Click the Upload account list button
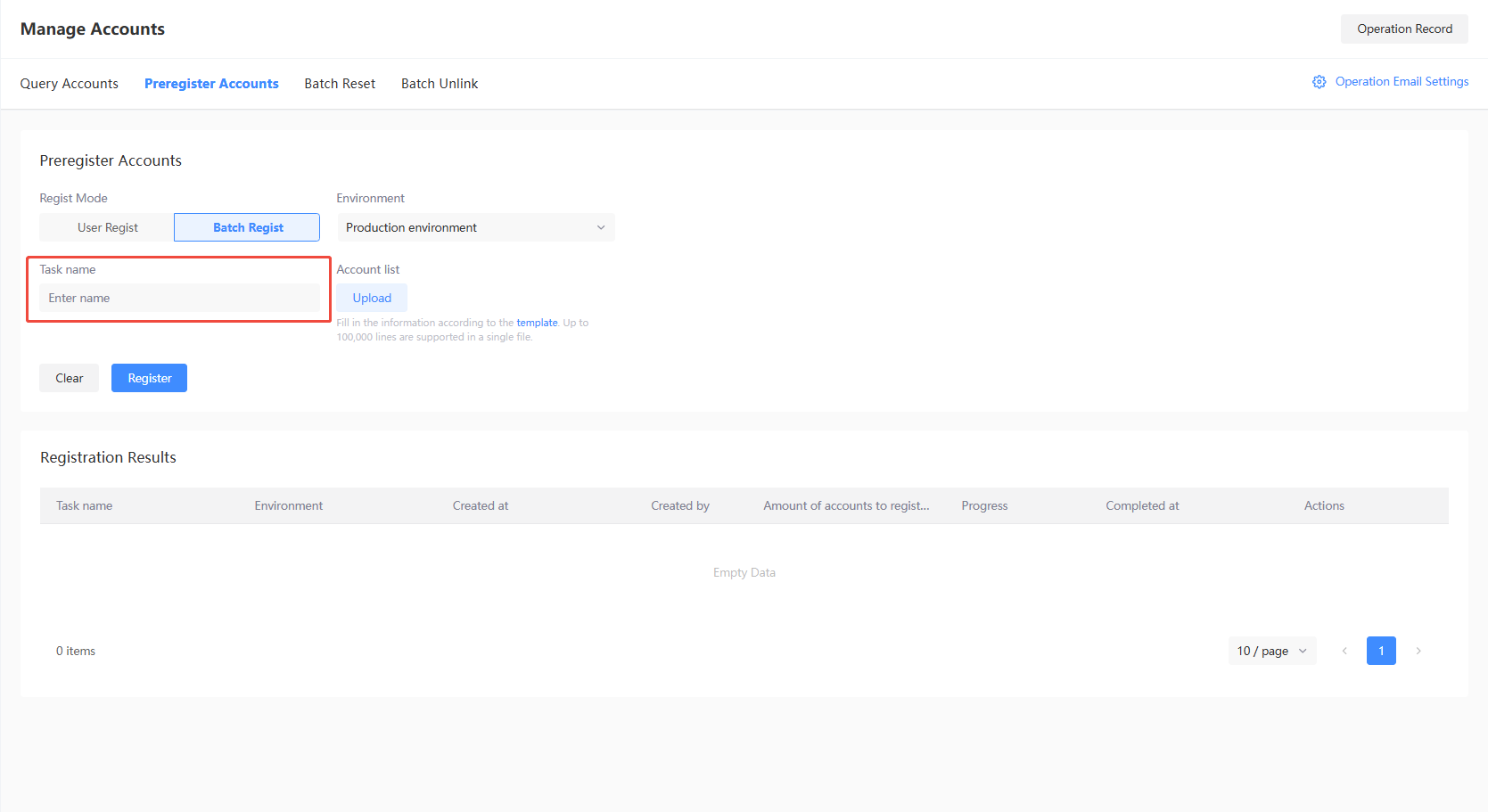This screenshot has height=812, width=1488. 372,298
